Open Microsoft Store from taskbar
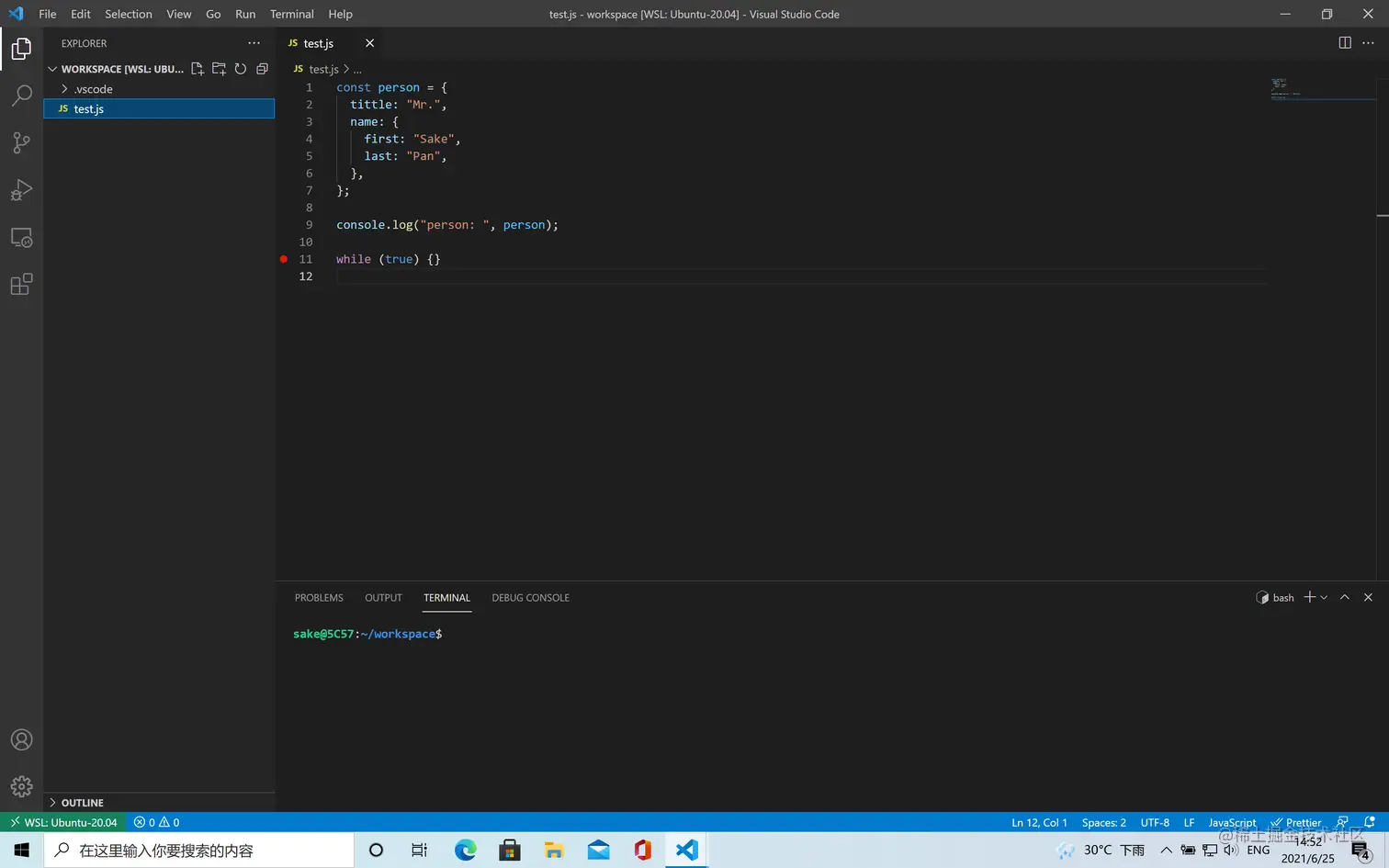Viewport: 1389px width, 868px height. tap(510, 851)
